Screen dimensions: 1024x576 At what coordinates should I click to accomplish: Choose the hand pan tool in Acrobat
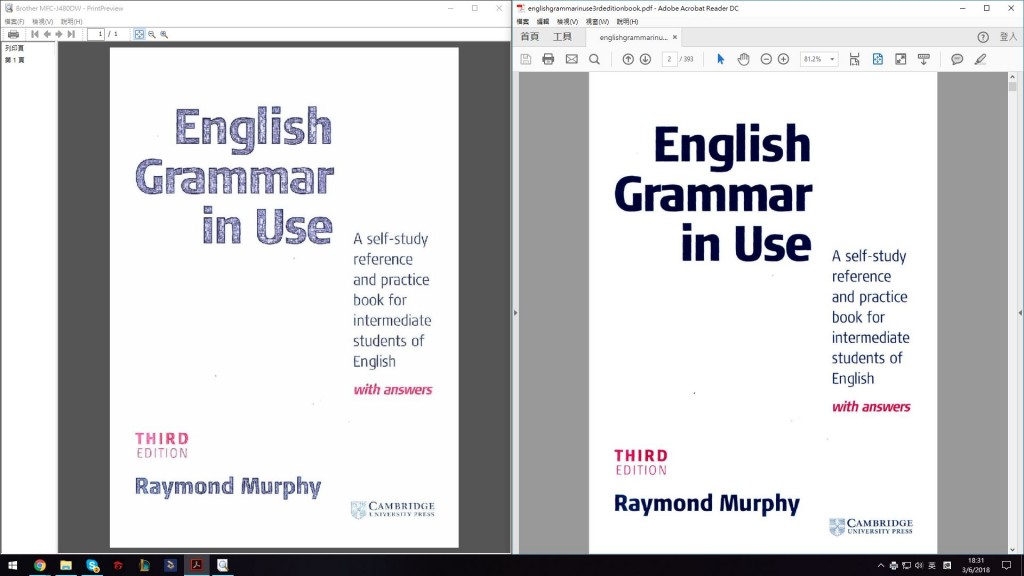click(x=743, y=59)
